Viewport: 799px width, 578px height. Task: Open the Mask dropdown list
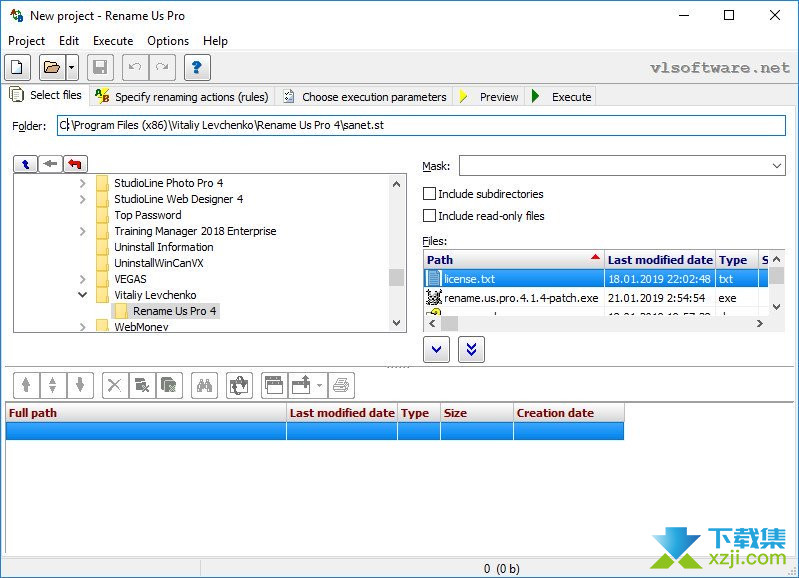pyautogui.click(x=777, y=166)
